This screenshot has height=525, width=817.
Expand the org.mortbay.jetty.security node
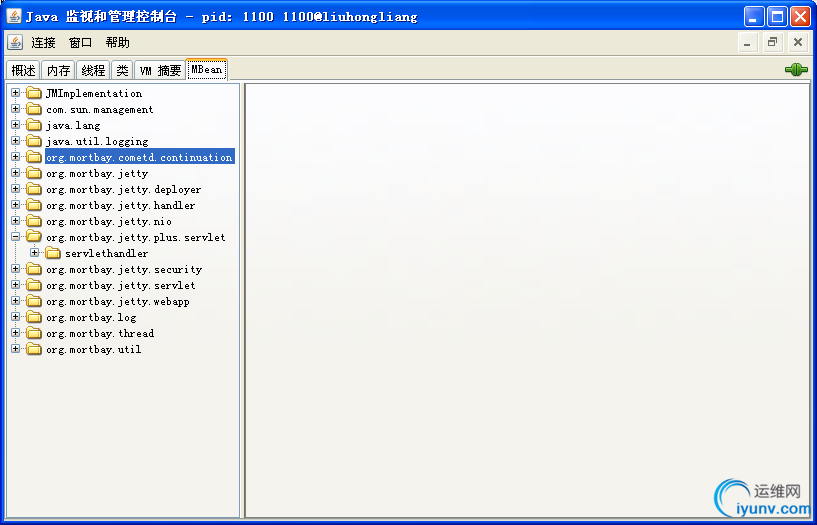pos(16,269)
